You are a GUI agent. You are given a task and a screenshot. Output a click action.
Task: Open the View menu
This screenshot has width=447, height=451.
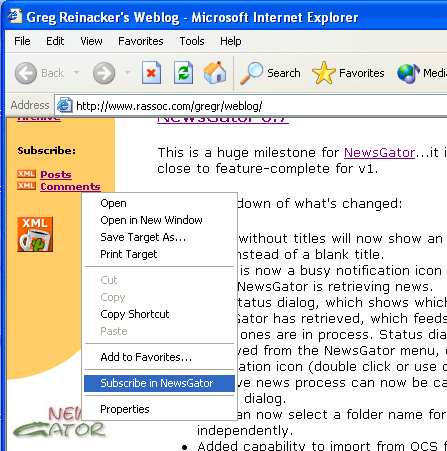[x=91, y=41]
